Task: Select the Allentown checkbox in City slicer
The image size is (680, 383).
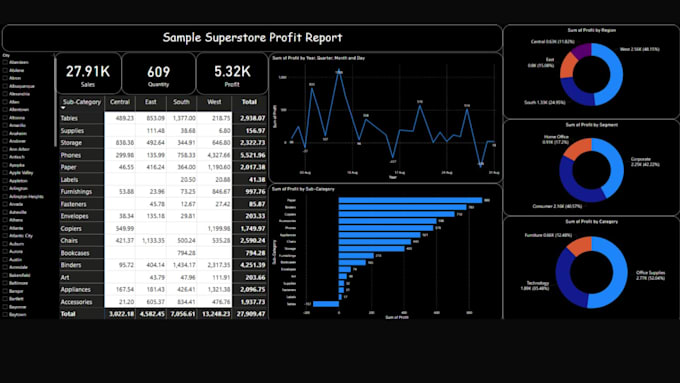Action: point(5,110)
